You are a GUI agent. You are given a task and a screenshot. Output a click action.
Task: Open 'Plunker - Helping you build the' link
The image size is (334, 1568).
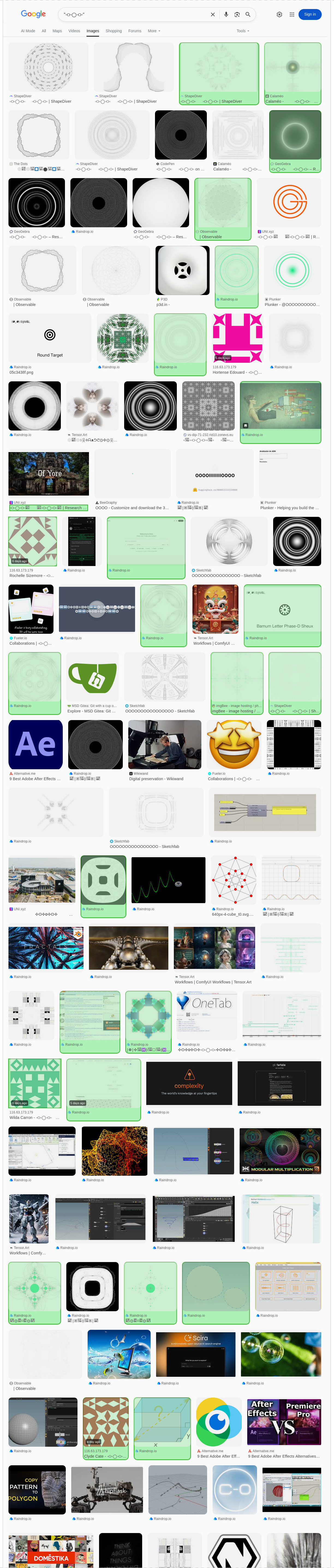point(290,508)
